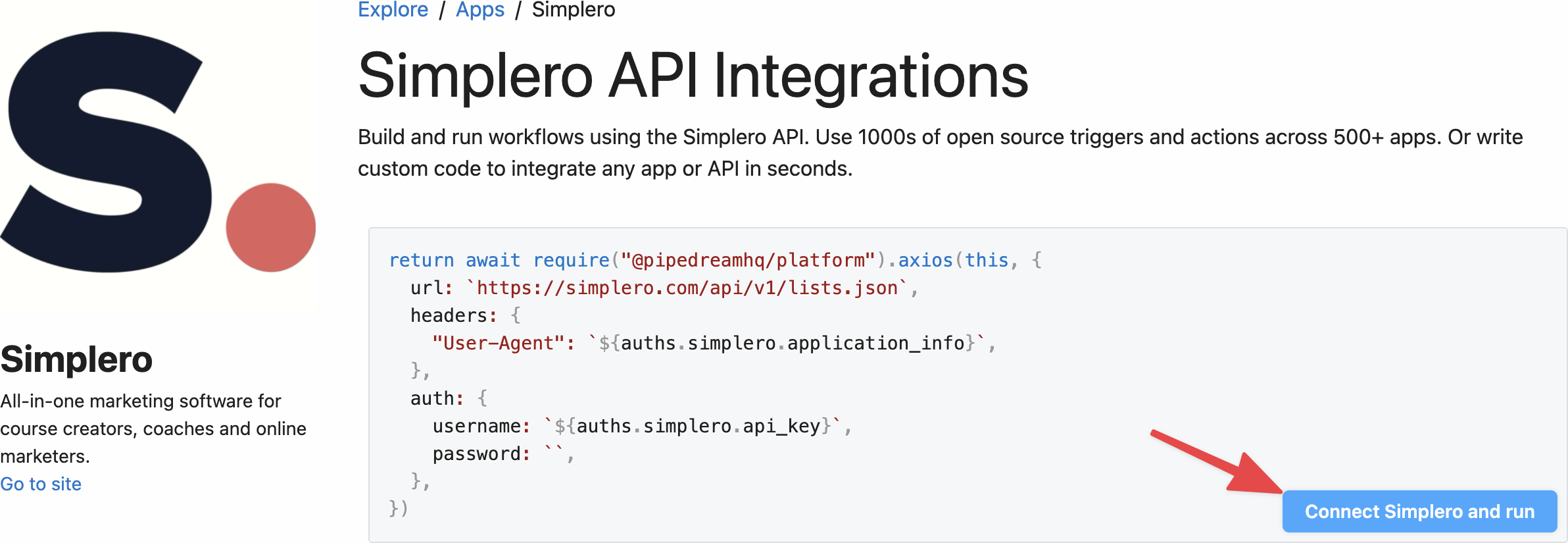Open the Go to site link
Viewport: 1568px width, 543px height.
click(x=41, y=484)
